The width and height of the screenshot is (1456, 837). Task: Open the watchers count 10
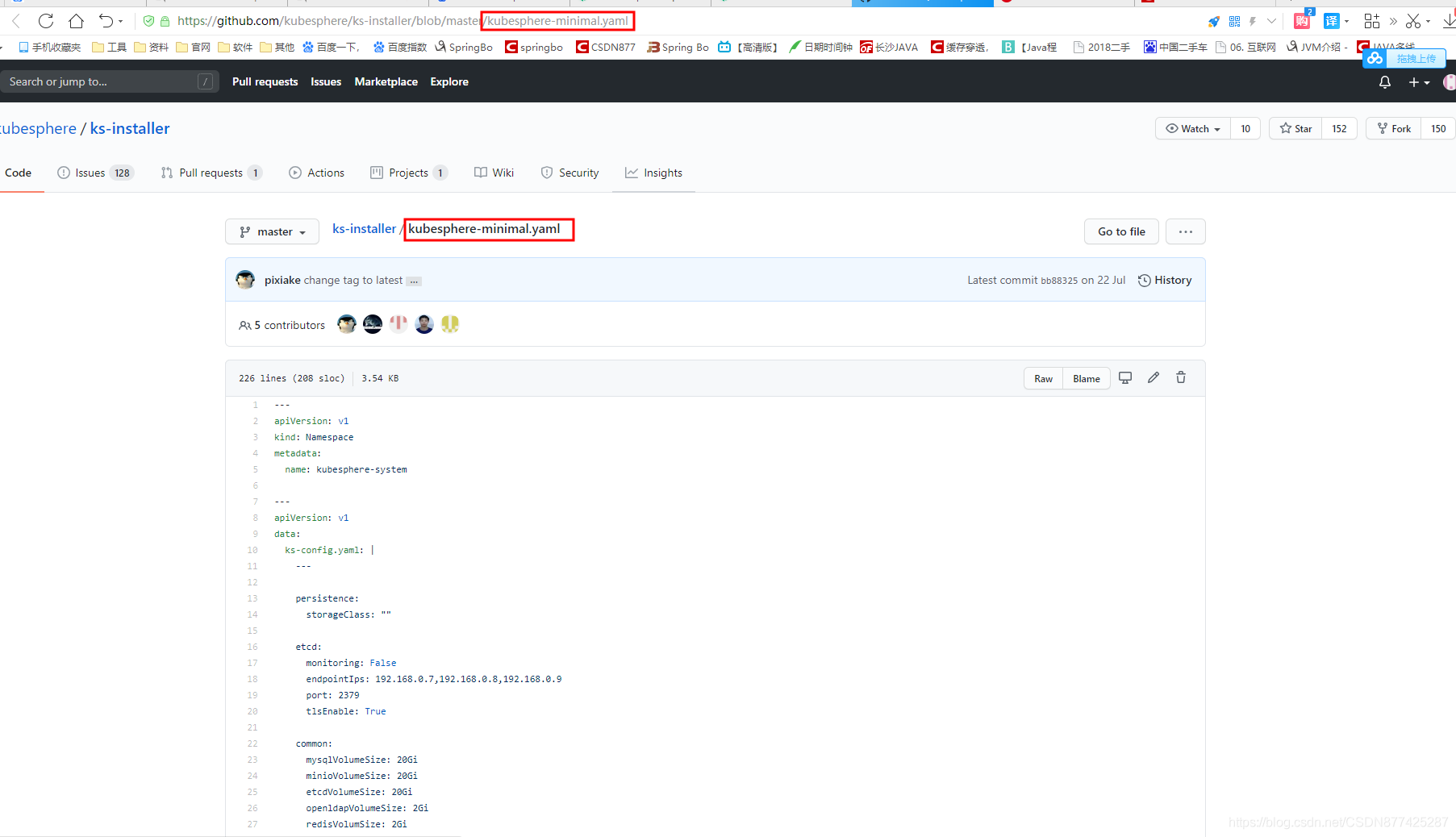(x=1245, y=128)
